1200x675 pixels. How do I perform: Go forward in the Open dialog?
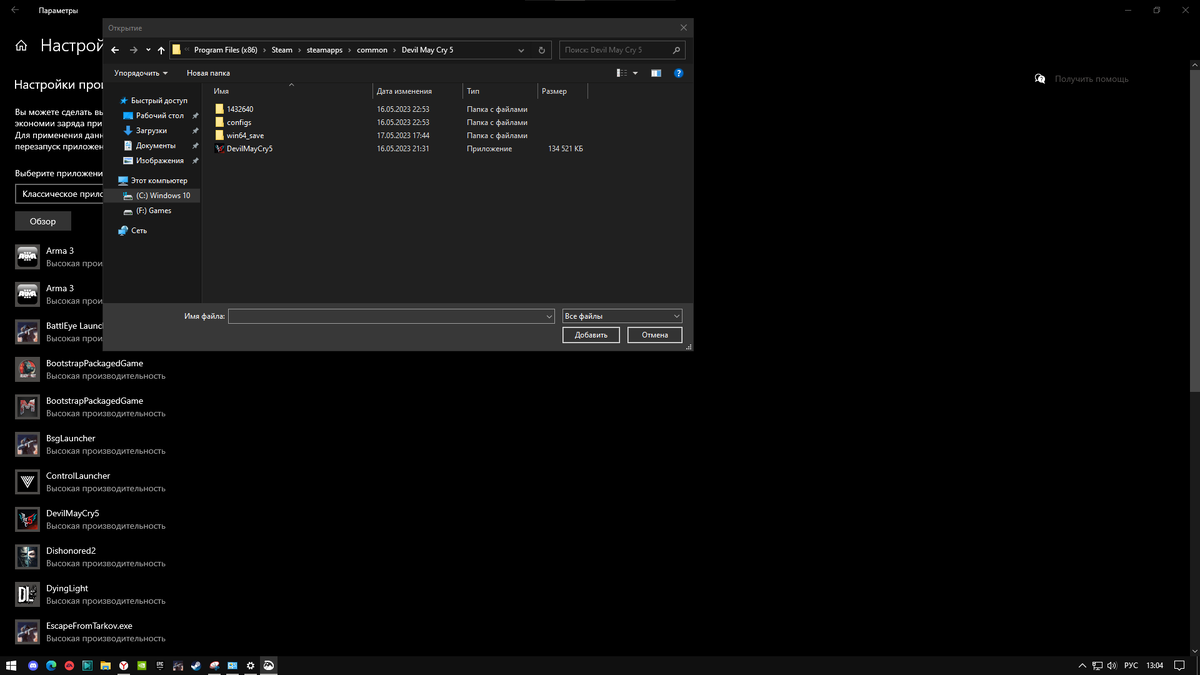tap(134, 50)
